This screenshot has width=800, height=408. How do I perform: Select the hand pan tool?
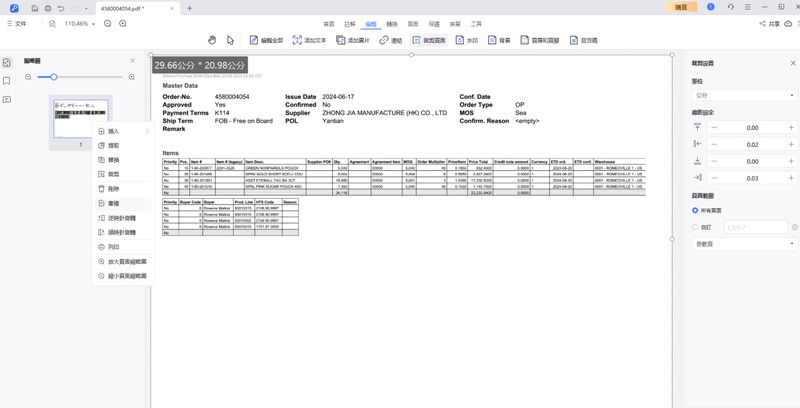pos(212,40)
